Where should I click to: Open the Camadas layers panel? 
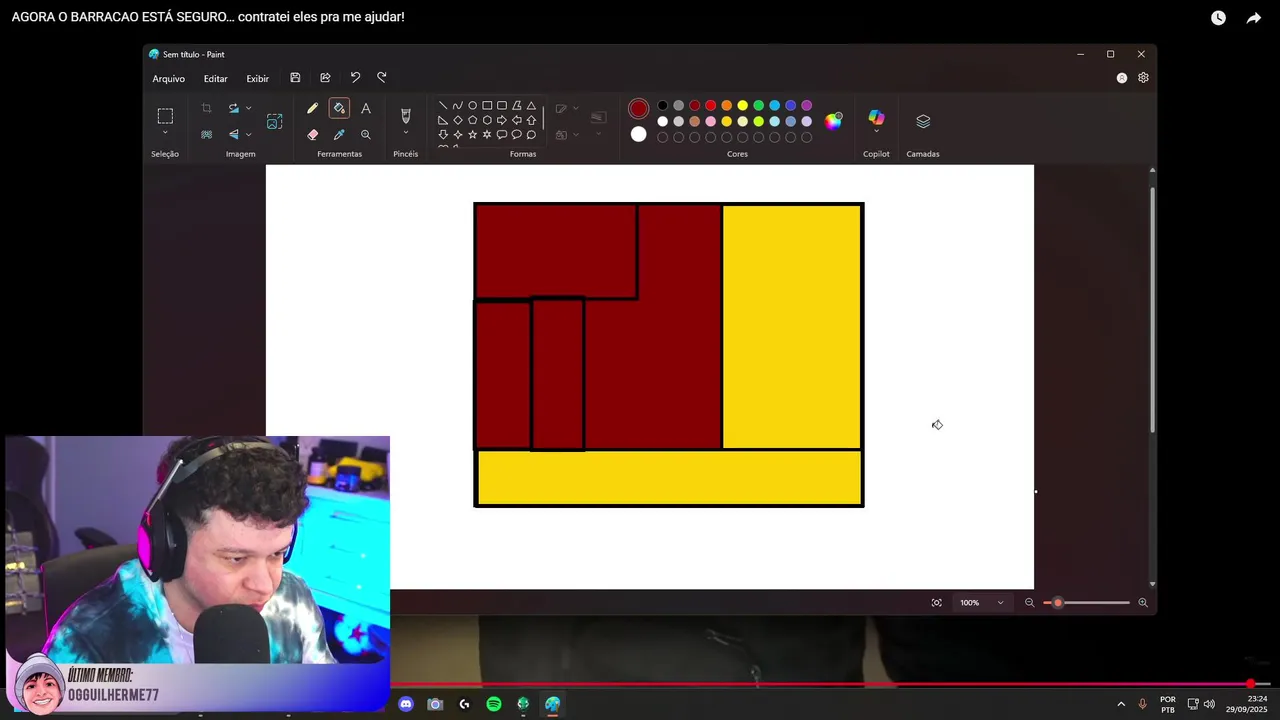tap(923, 121)
